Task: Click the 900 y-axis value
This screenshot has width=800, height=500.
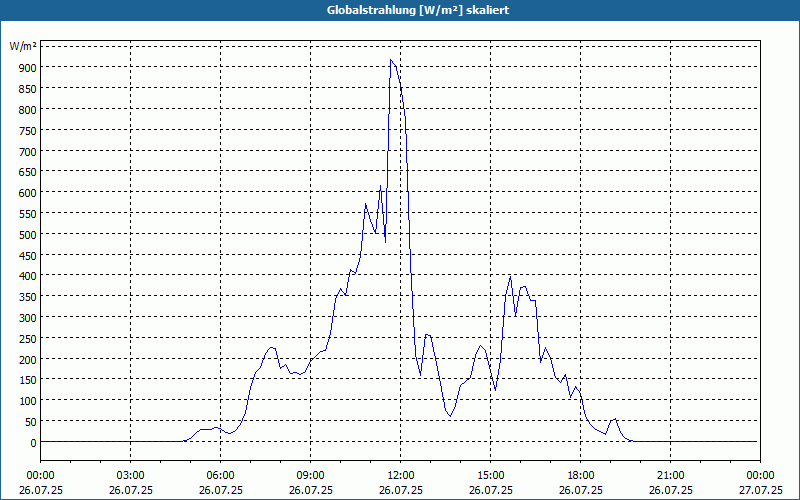Action: pyautogui.click(x=29, y=68)
